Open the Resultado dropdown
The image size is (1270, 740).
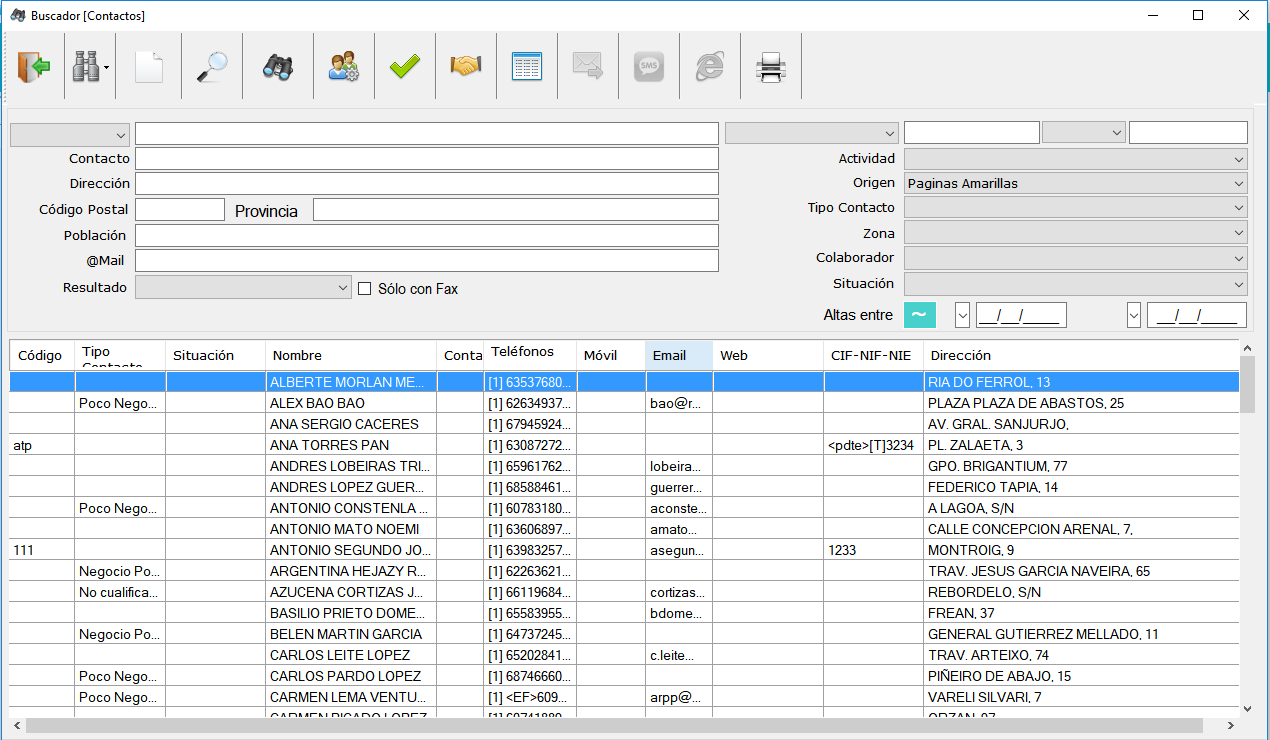click(x=243, y=287)
